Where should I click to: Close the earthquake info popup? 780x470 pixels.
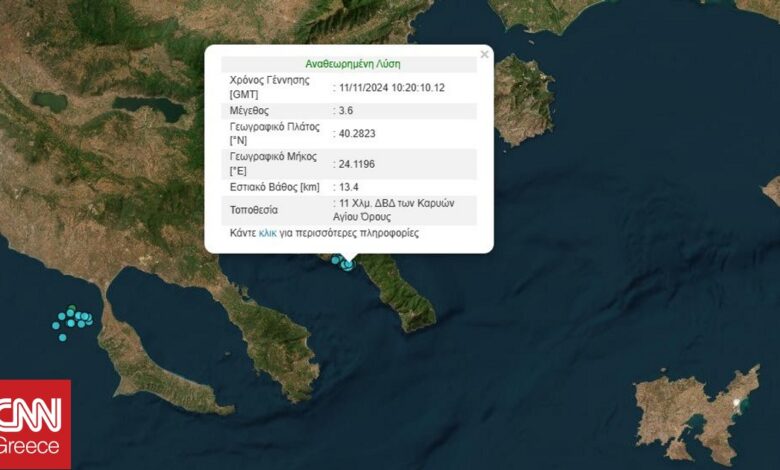(x=484, y=55)
